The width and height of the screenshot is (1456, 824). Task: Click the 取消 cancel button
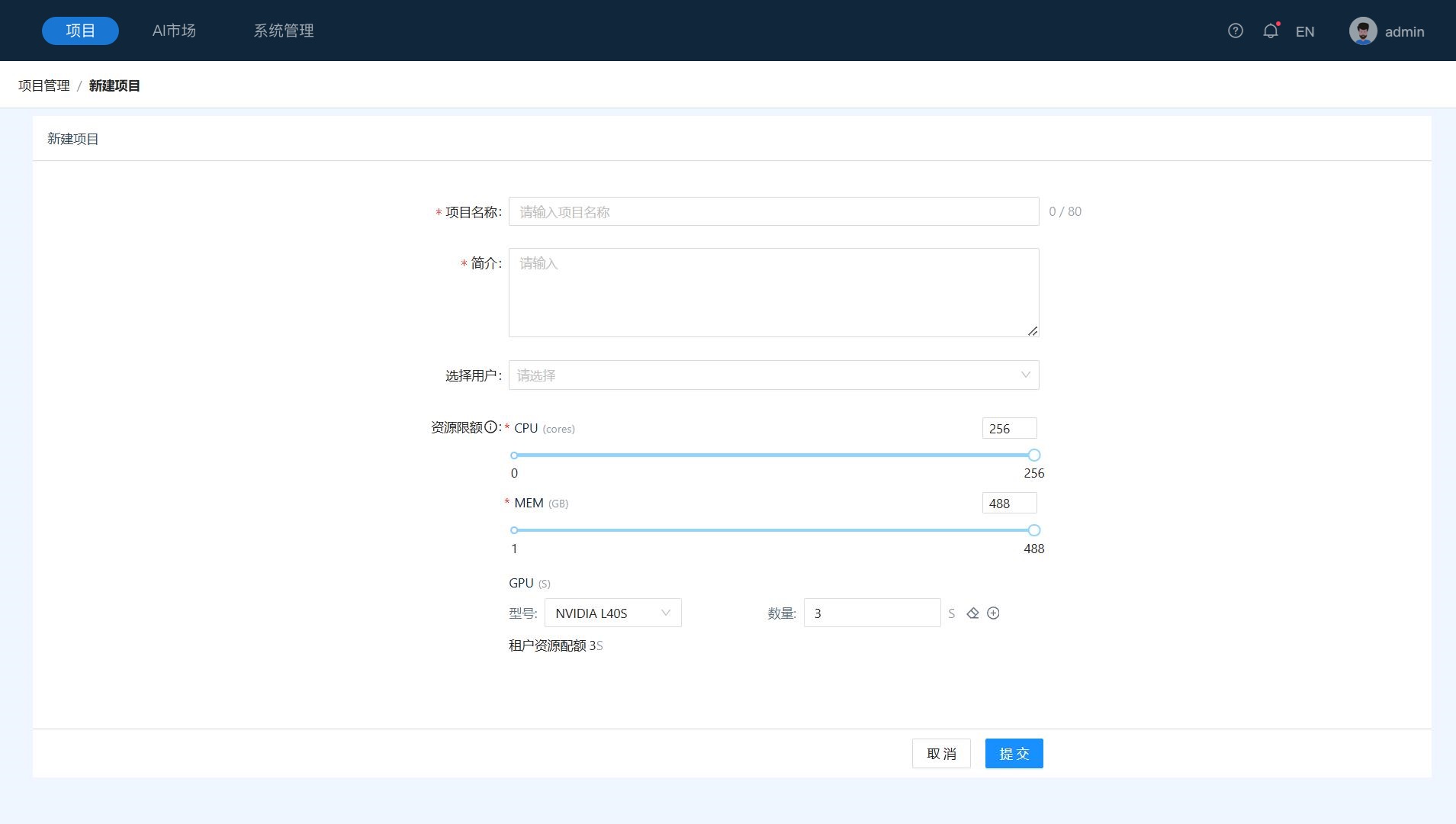(x=940, y=754)
